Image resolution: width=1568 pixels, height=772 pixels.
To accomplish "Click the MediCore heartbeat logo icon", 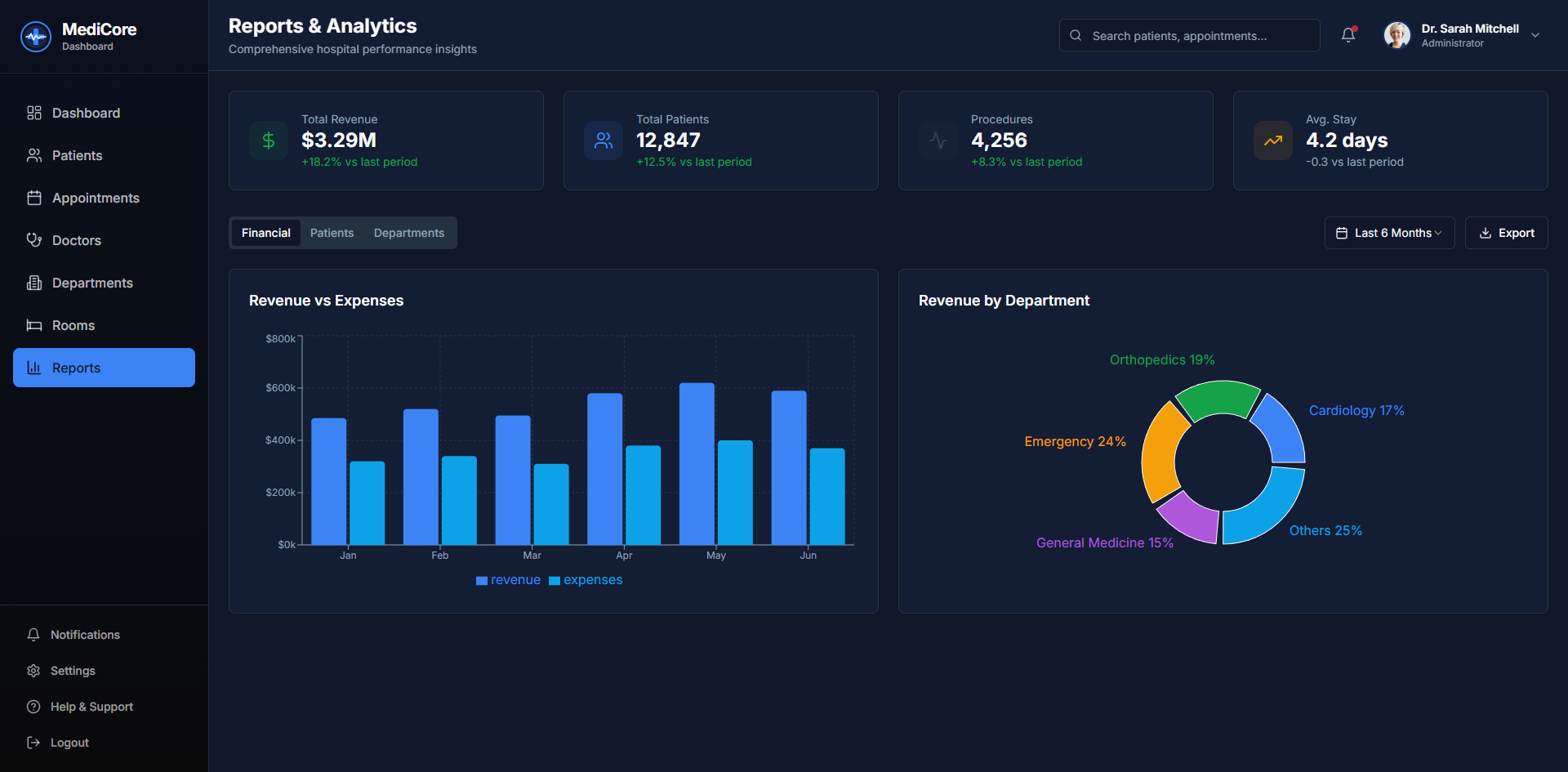I will [36, 37].
